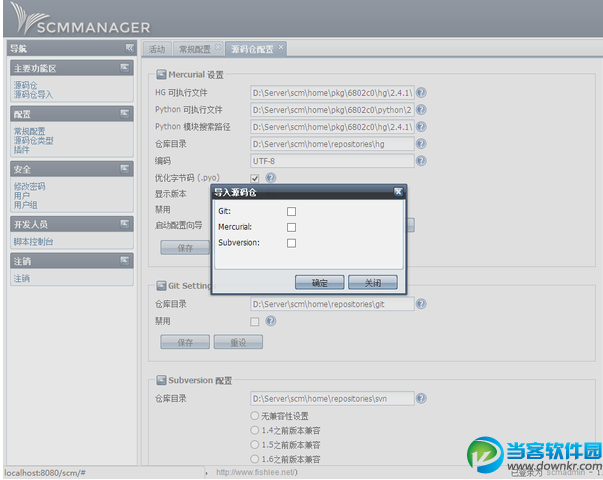The height and width of the screenshot is (480, 603).
Task: Collapse the 主要功能区 section
Action: coord(125,68)
